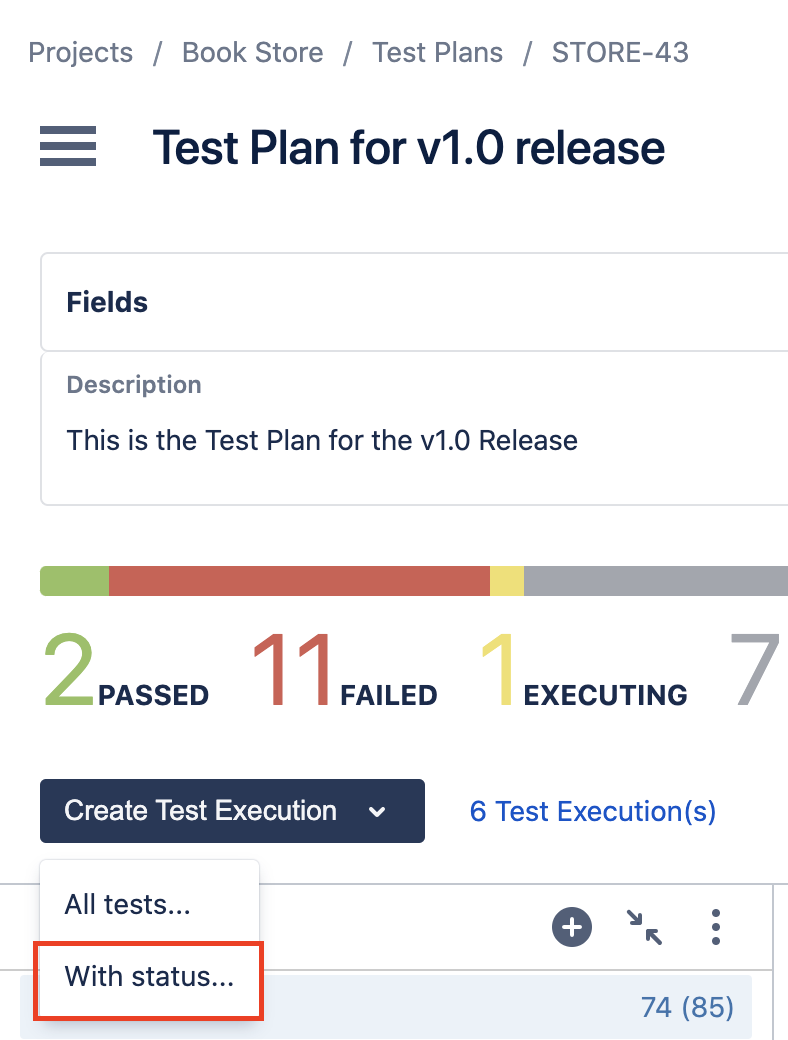Open the 6 Test Execution(s) link

[592, 811]
